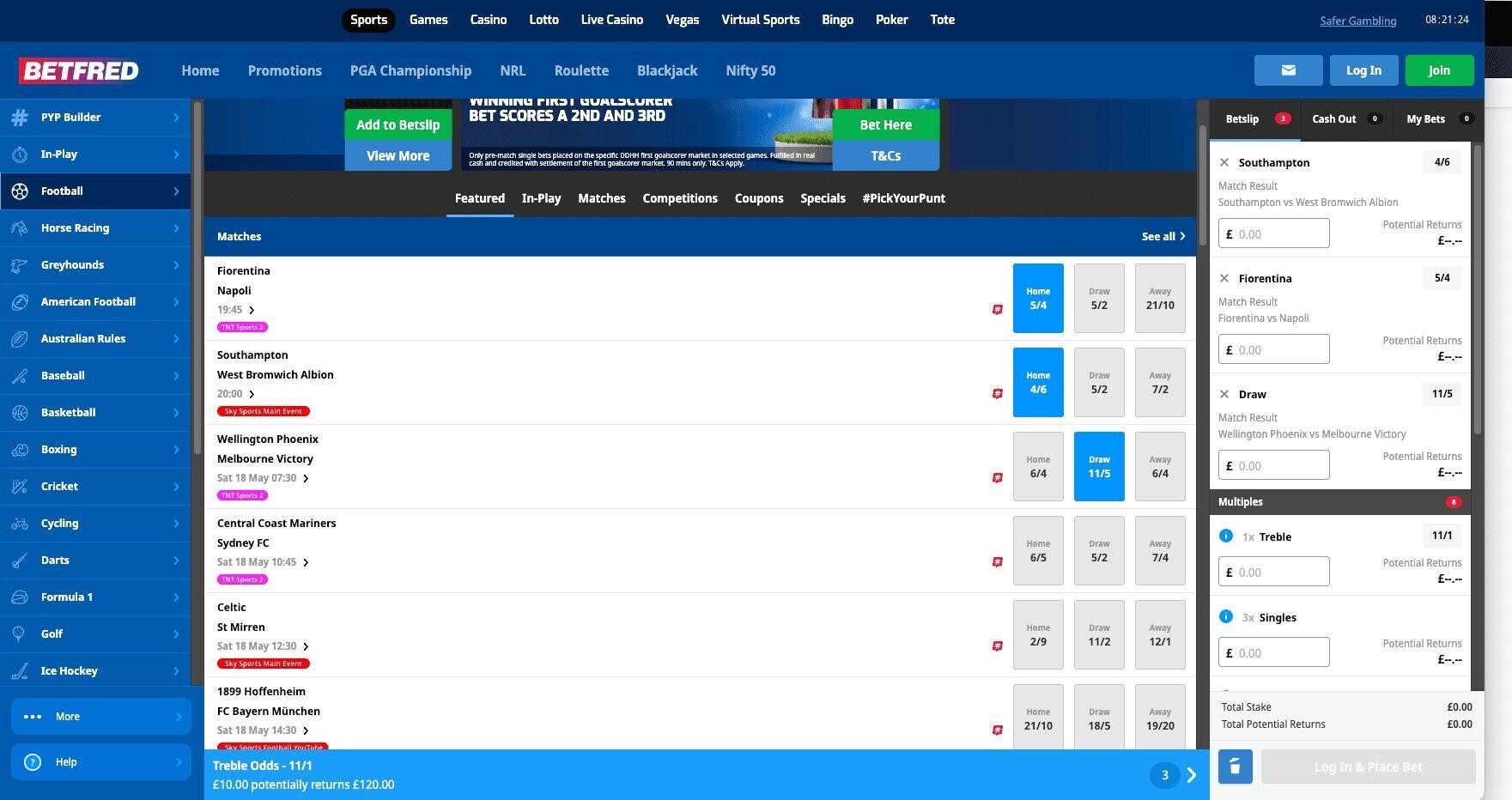Click PickYourPunt icon for Fiorentina v Napoli
Viewport: 1512px width, 800px height.
click(x=997, y=310)
